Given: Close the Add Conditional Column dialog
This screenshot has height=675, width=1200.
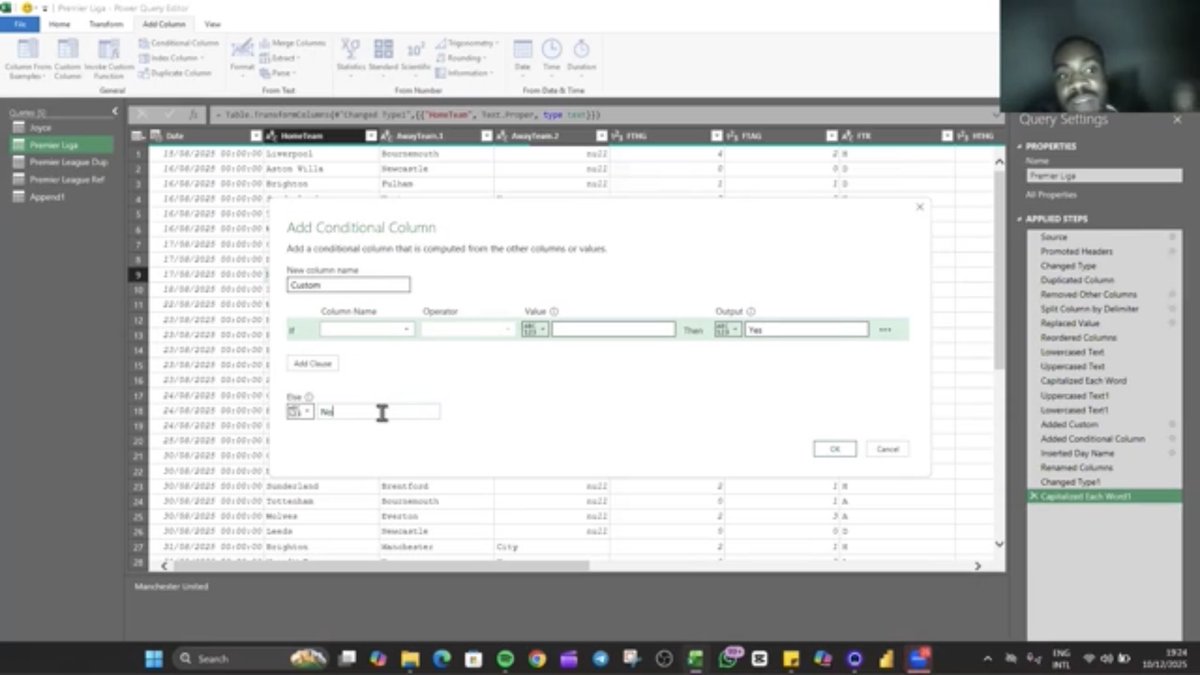Looking at the screenshot, I should 920,207.
